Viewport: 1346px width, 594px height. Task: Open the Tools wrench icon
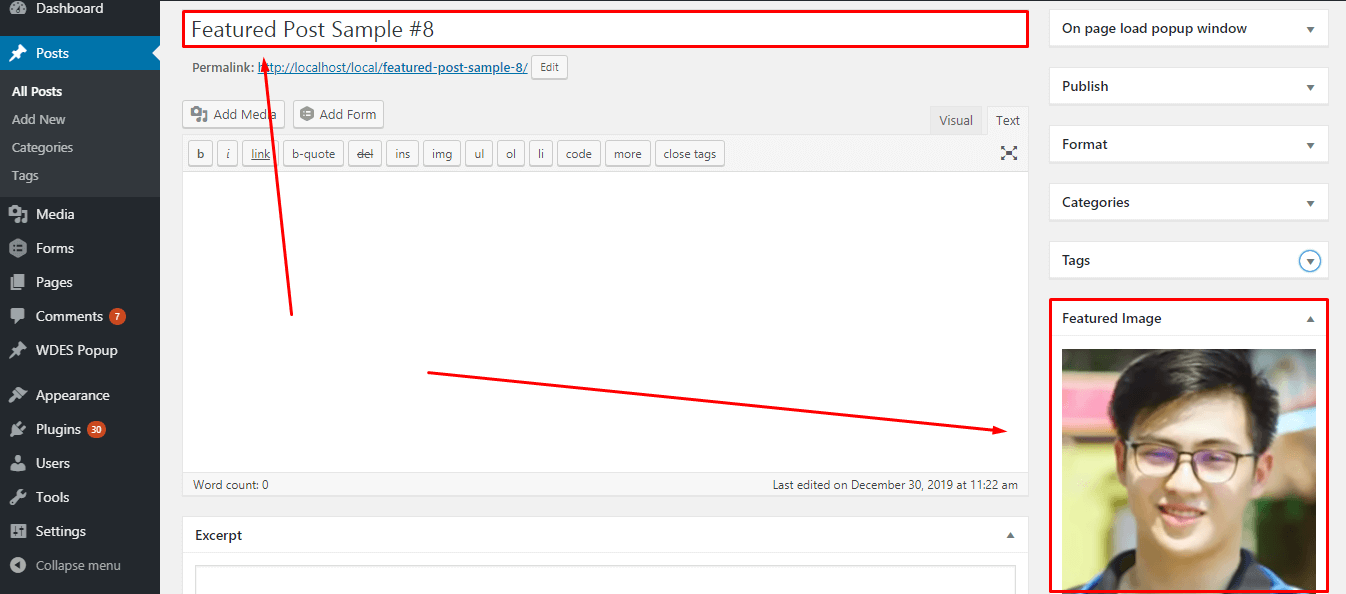[18, 497]
